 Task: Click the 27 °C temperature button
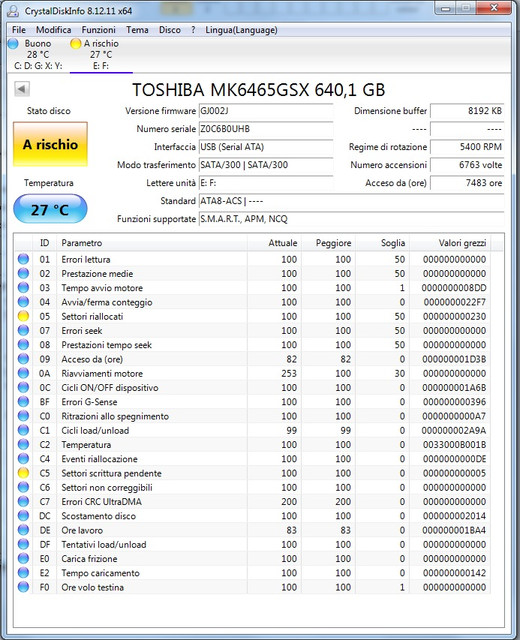[x=50, y=209]
